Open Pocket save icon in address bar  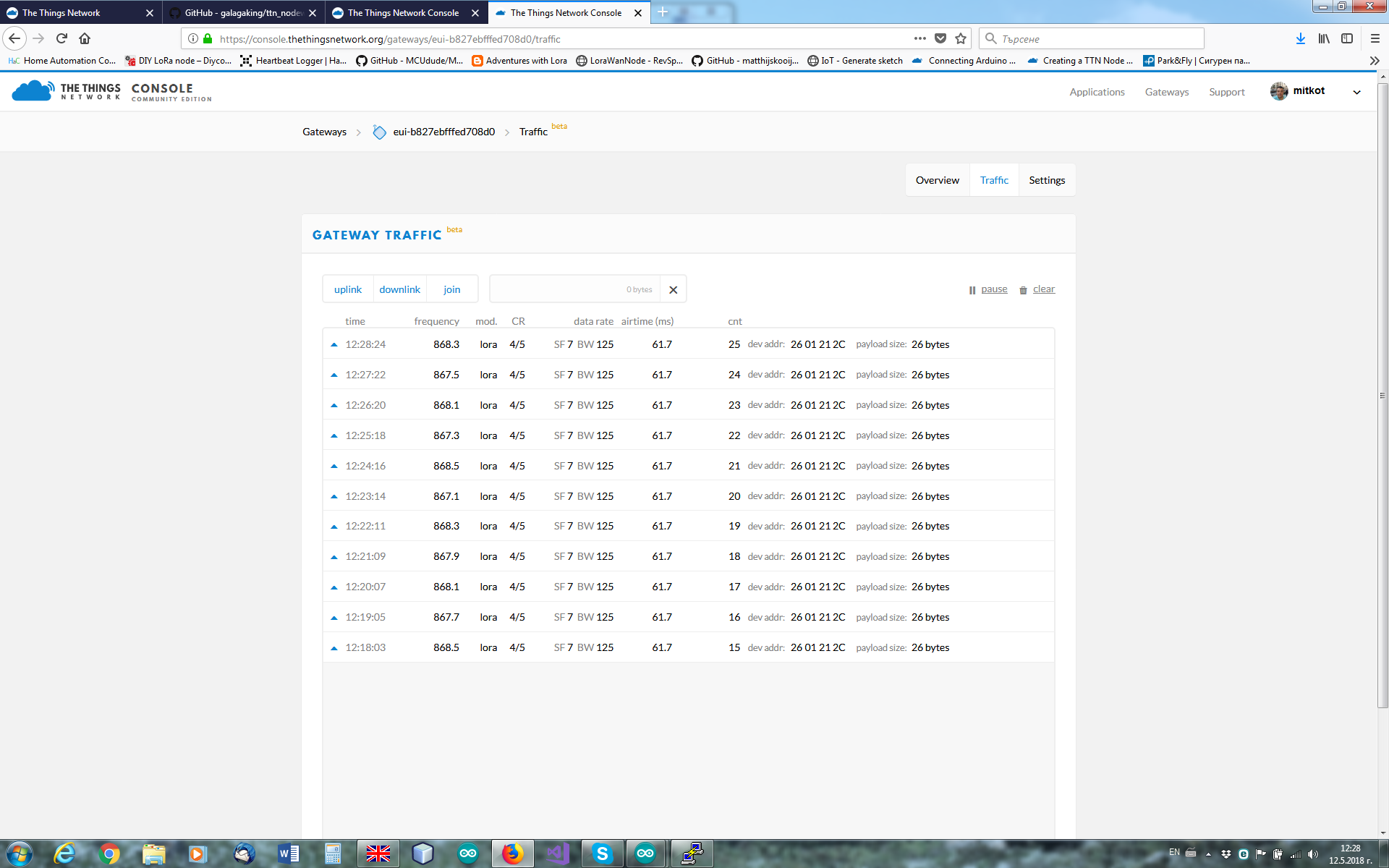tap(940, 38)
